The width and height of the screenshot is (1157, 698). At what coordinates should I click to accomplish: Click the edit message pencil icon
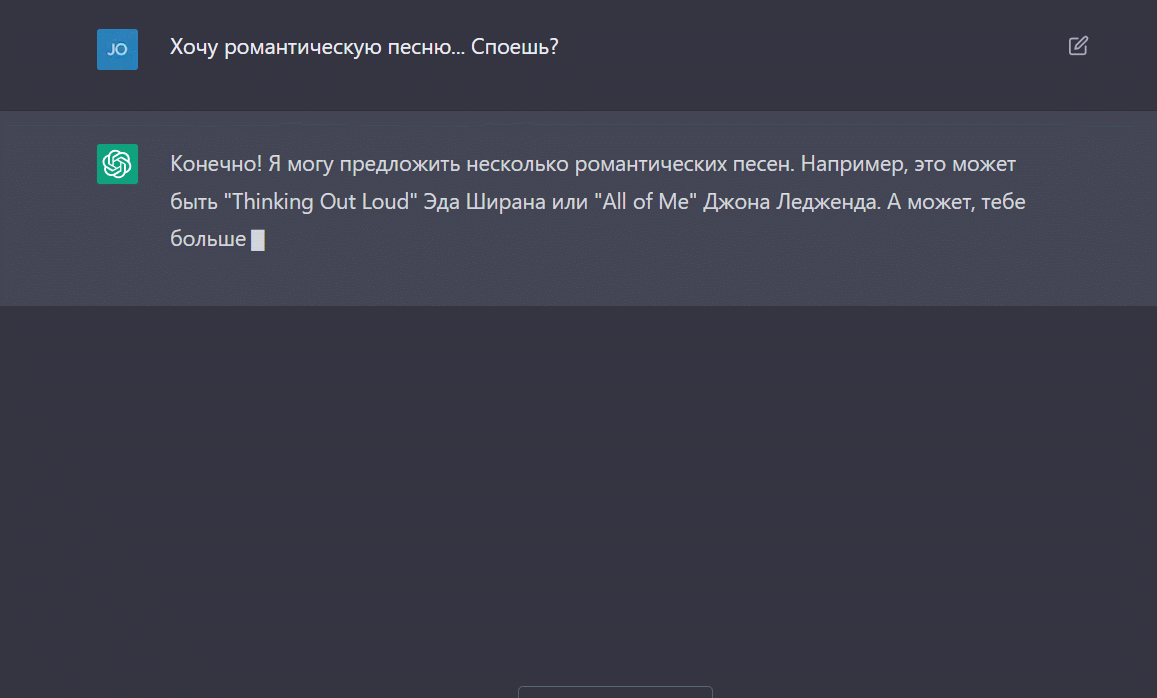click(x=1078, y=46)
